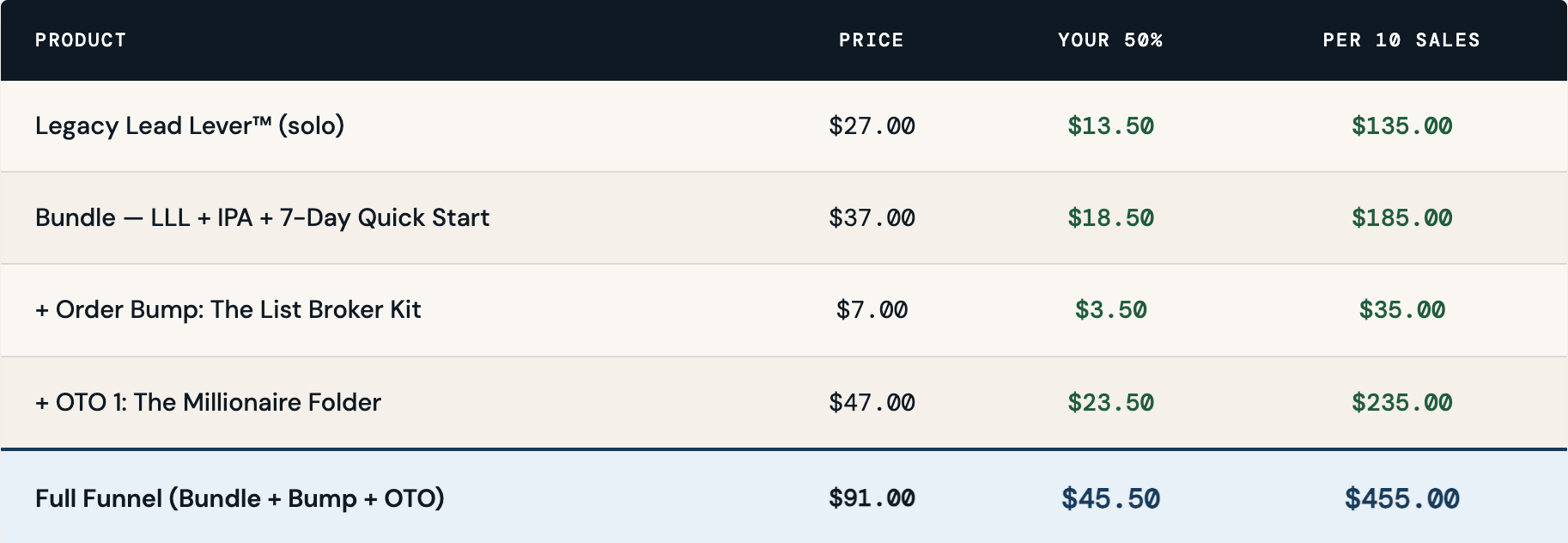Click the $37.00 bundle price

coord(872,218)
